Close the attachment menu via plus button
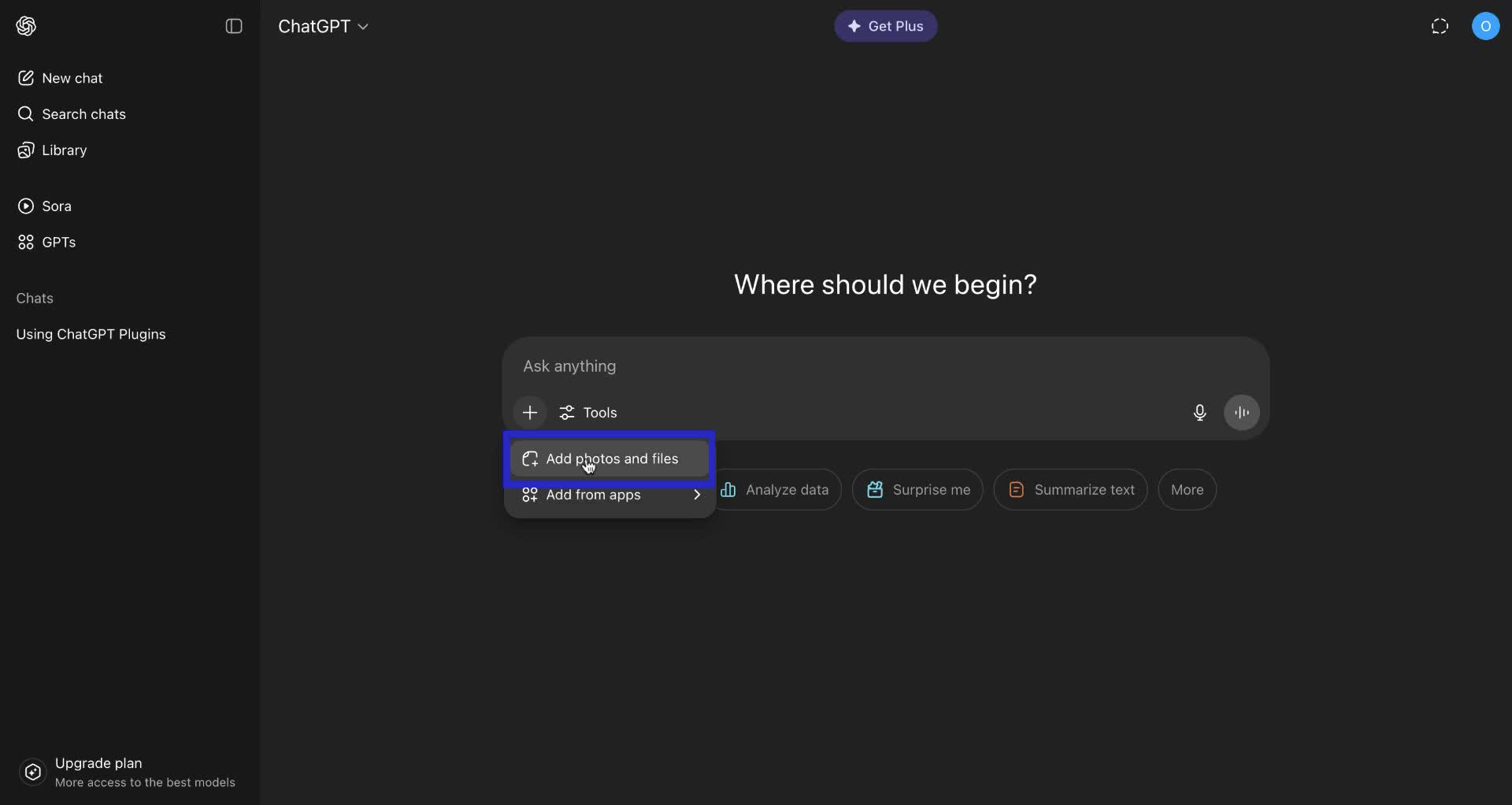Screen dimensions: 1512x805 [530, 413]
